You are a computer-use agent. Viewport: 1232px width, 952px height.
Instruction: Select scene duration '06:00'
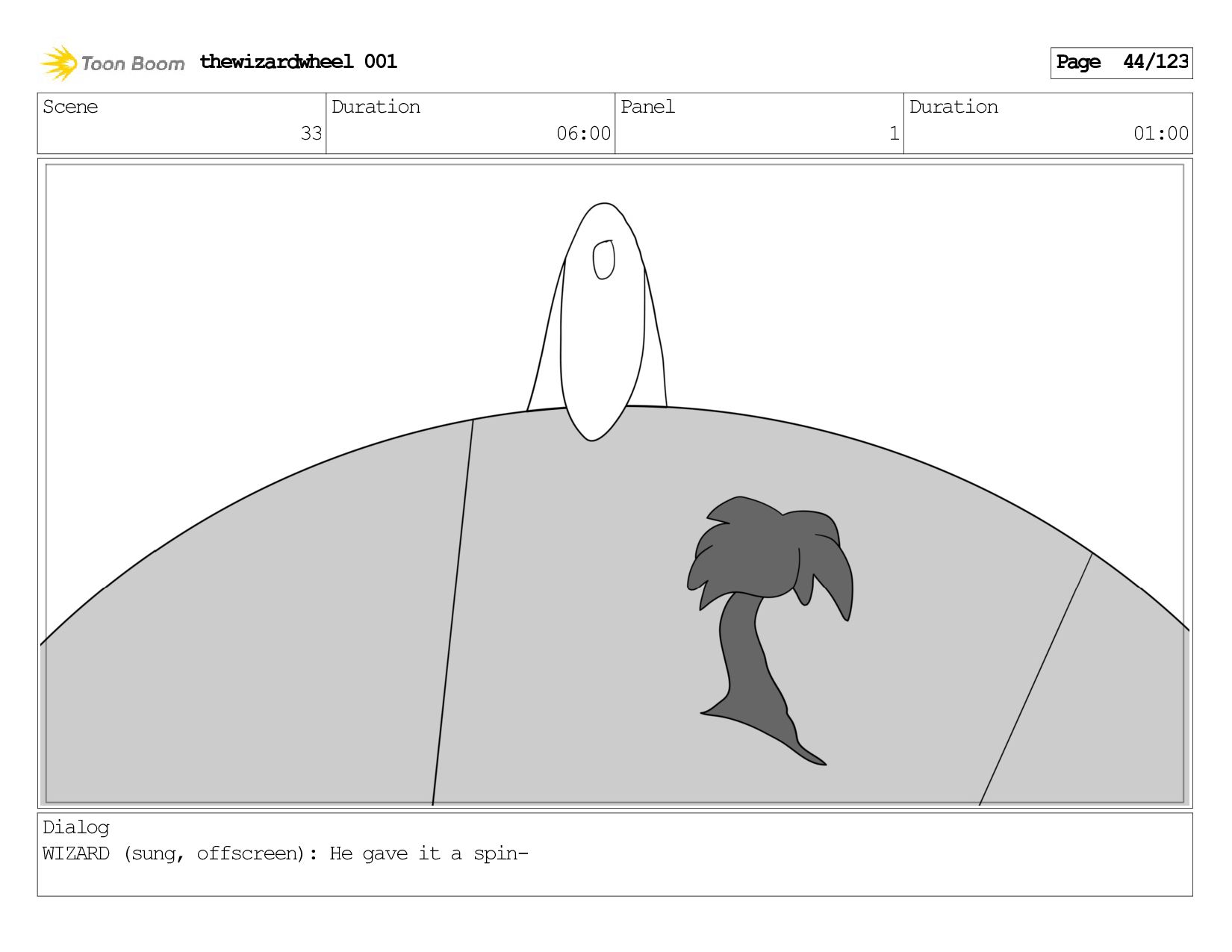[583, 134]
